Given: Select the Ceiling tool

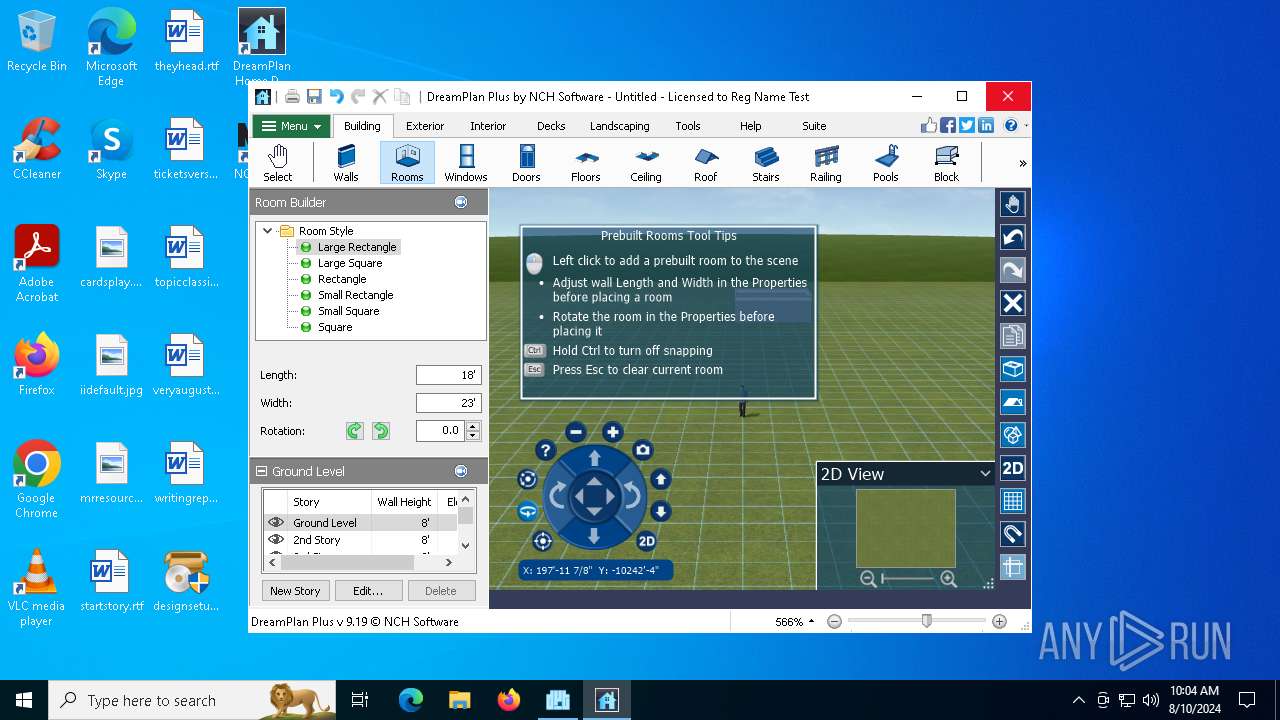Looking at the screenshot, I should coord(646,163).
